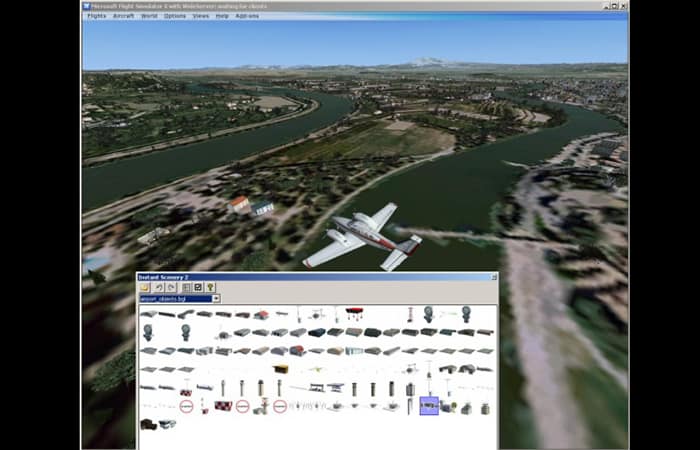Image resolution: width=700 pixels, height=450 pixels.
Task: Open the Add-ons menu
Action: point(247,16)
